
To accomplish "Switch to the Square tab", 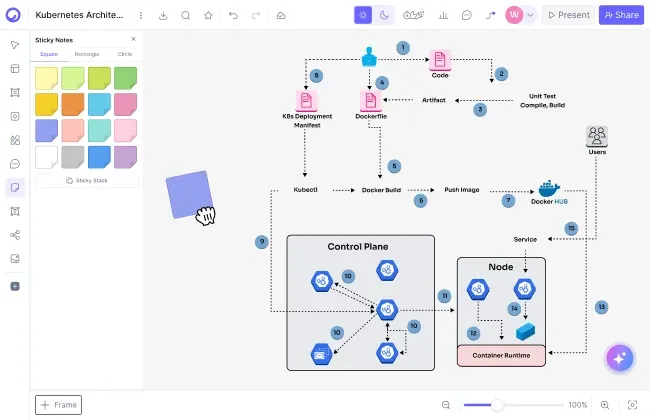I will [49, 54].
